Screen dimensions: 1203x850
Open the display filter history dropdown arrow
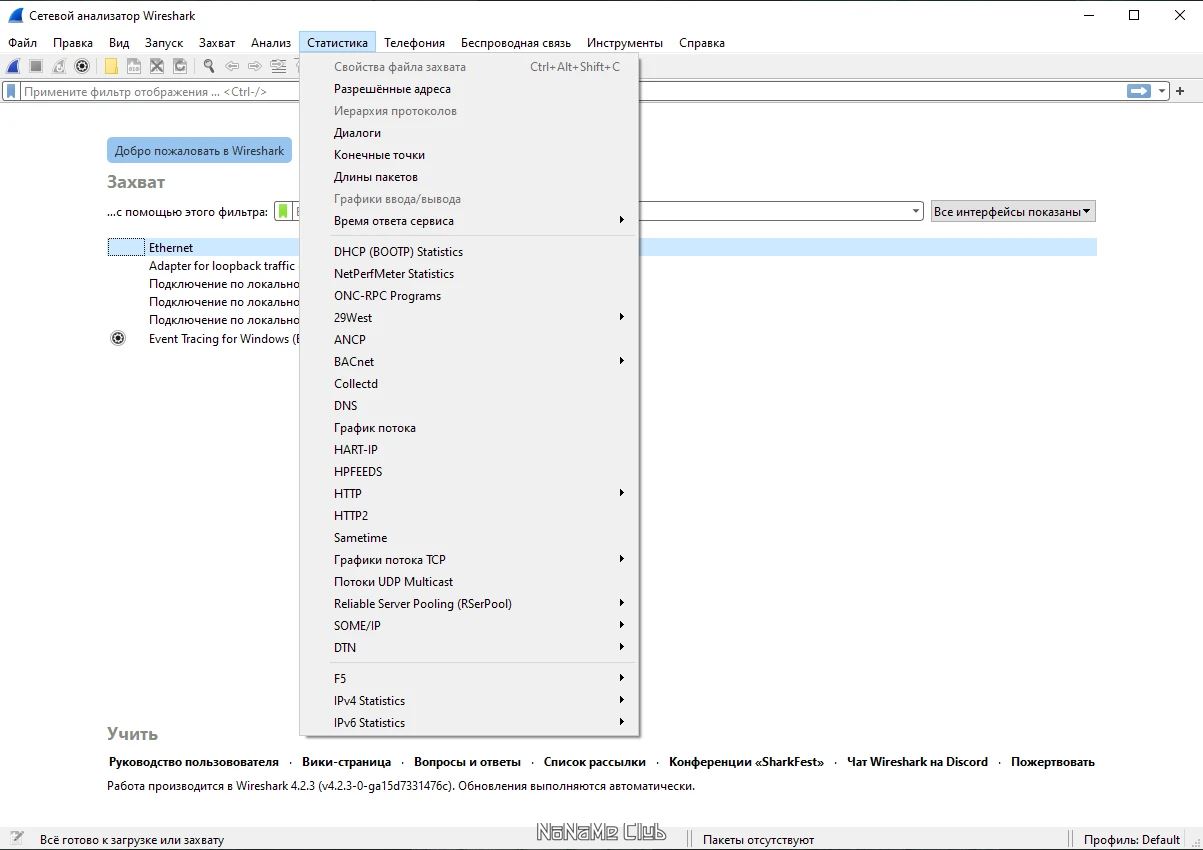pyautogui.click(x=1162, y=91)
